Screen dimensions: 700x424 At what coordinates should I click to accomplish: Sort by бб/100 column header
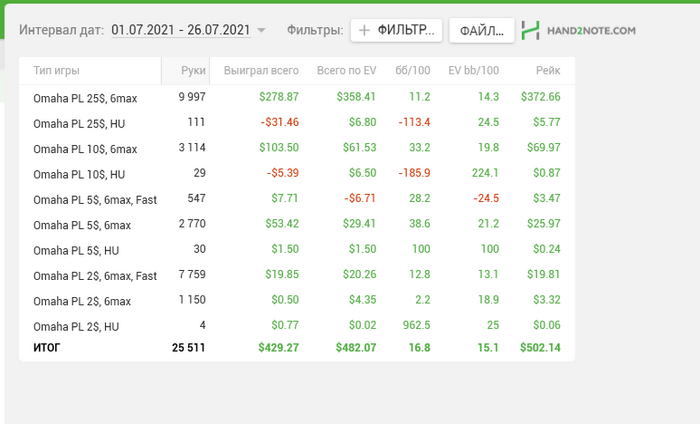(x=412, y=71)
